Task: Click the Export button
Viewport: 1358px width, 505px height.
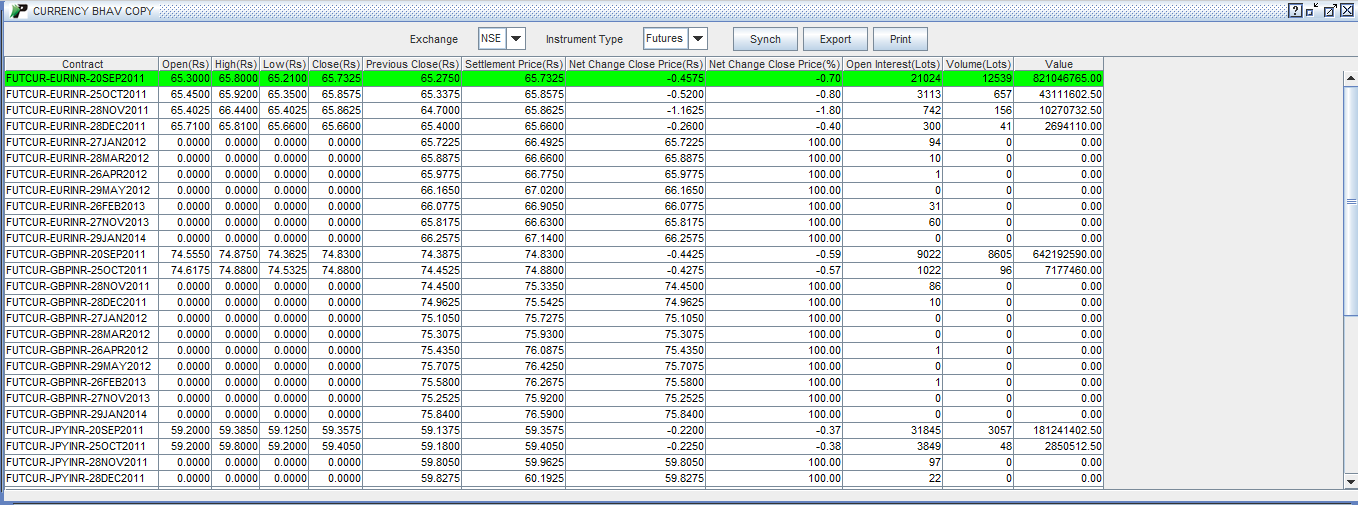Action: [x=835, y=39]
